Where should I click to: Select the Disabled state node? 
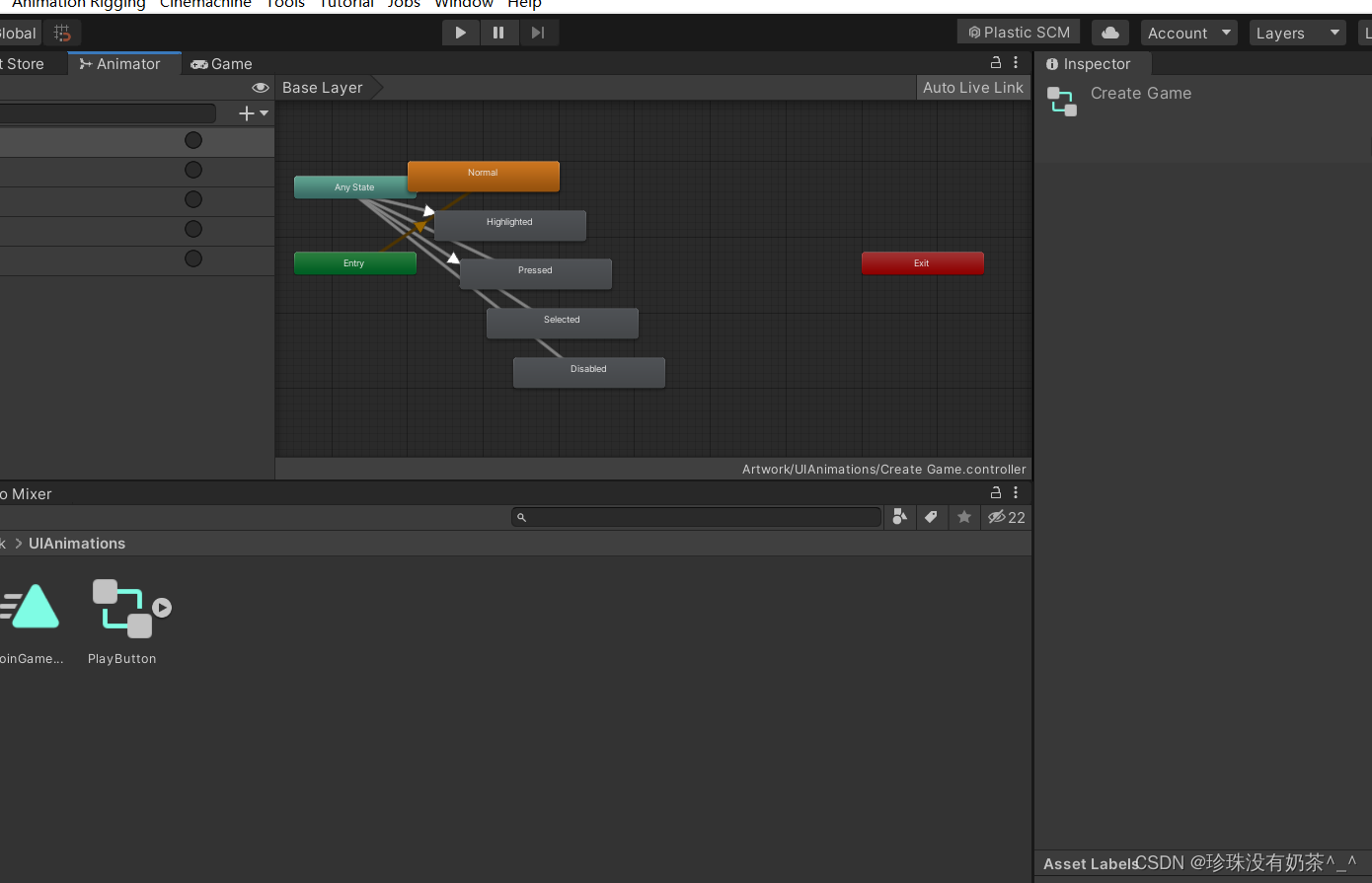(589, 372)
